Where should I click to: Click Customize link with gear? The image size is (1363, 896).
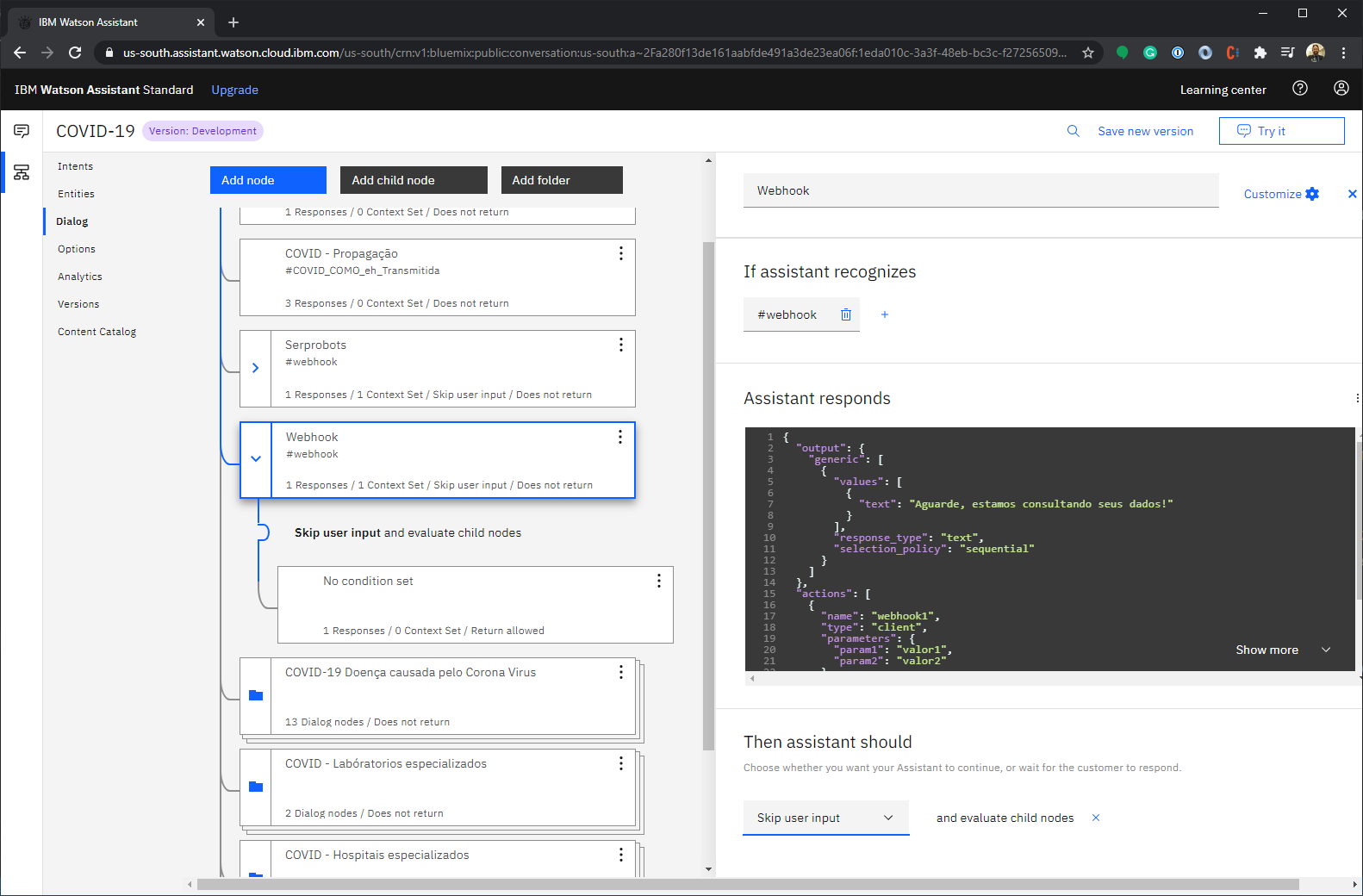[1281, 194]
